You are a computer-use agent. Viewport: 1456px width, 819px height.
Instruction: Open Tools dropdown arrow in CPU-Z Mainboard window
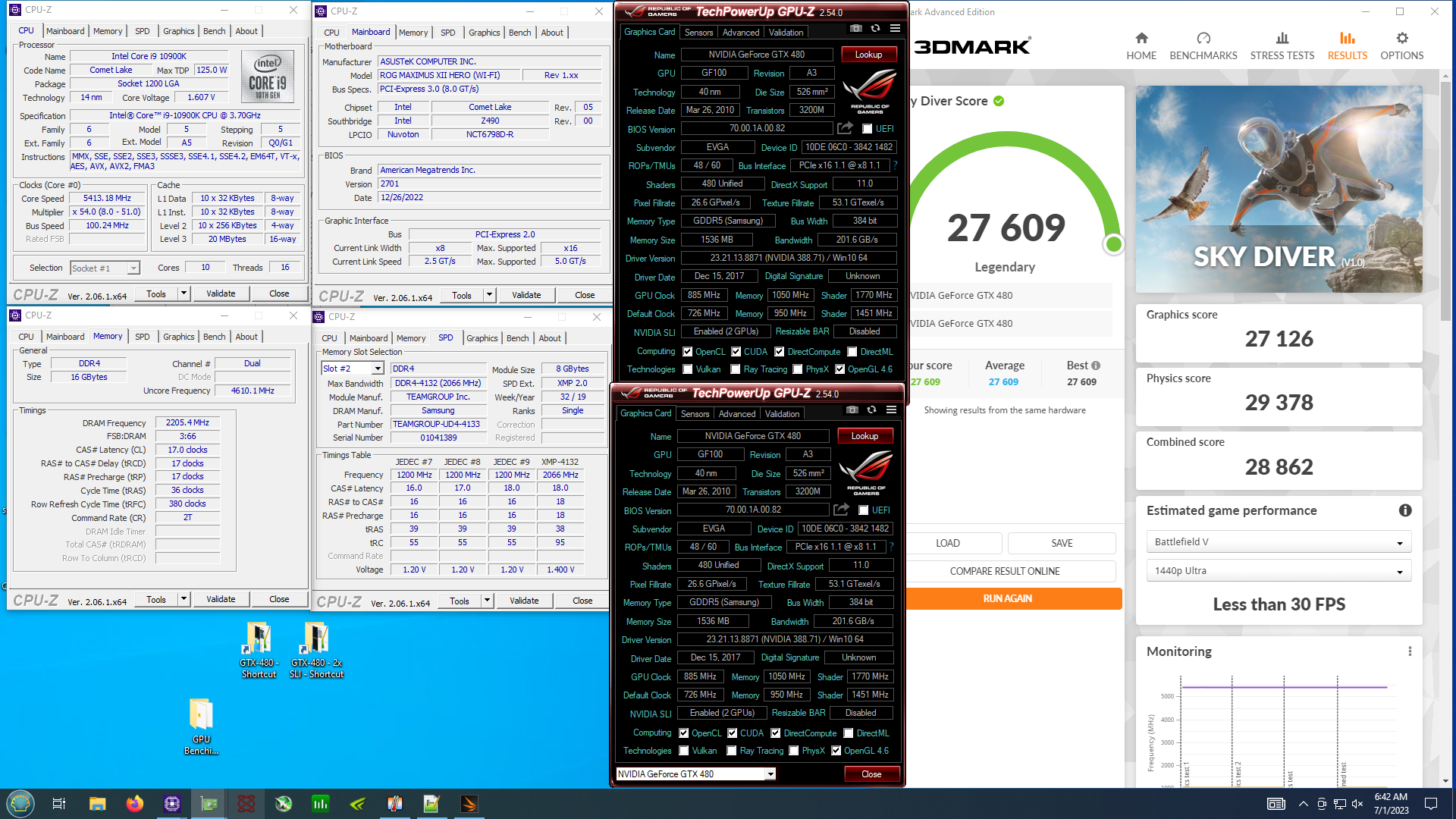489,295
